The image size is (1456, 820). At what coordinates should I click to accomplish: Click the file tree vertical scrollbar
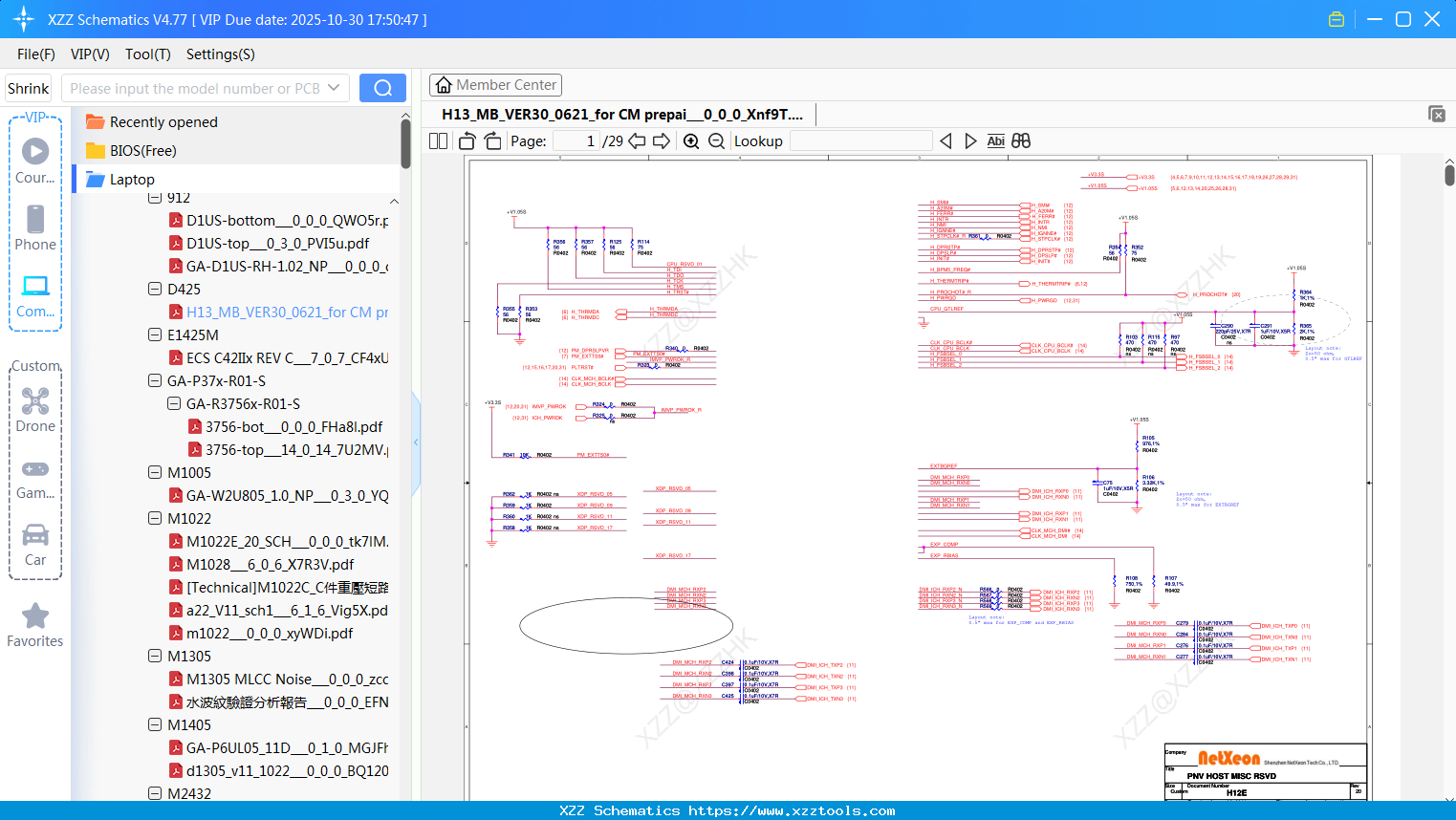pyautogui.click(x=405, y=143)
